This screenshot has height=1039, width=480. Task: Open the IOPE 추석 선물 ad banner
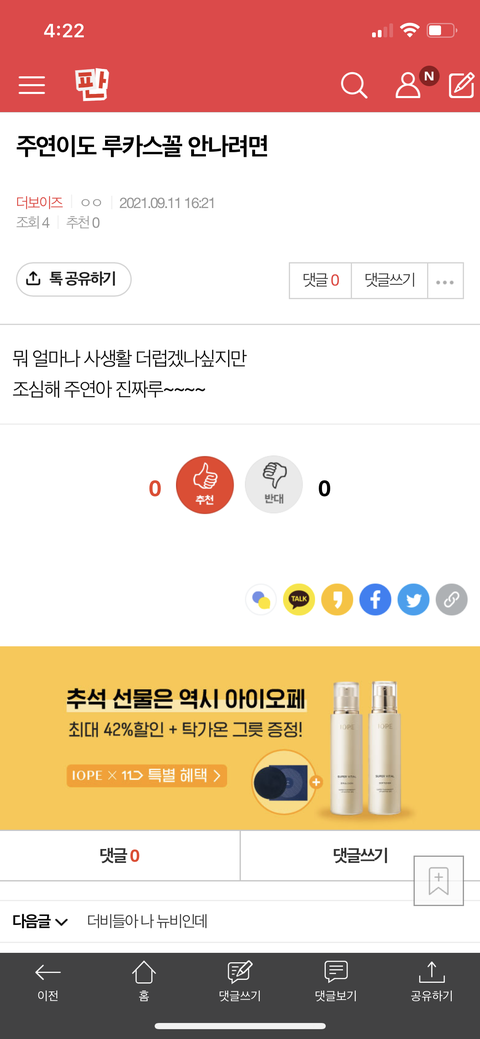[240, 738]
